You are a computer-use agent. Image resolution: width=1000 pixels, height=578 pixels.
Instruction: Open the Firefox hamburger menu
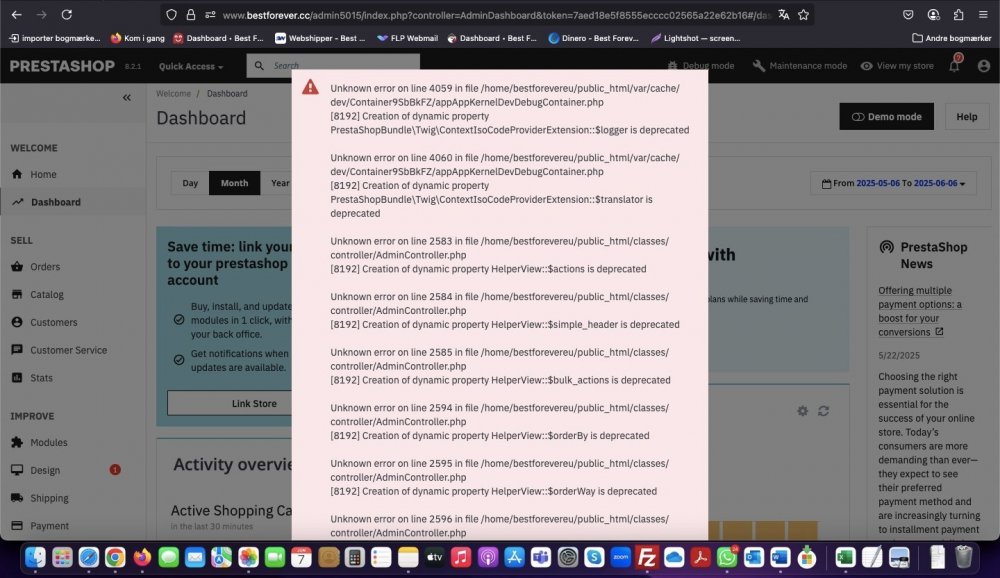[983, 14]
